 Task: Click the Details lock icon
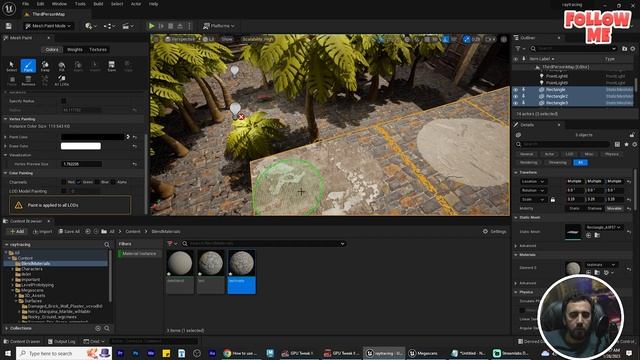coord(632,135)
